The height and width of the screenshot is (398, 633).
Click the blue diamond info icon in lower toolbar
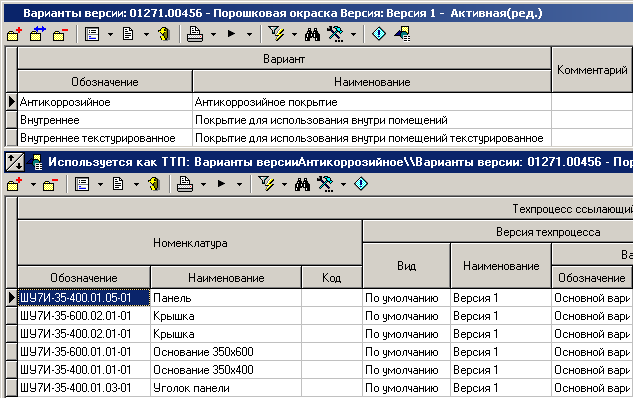(361, 184)
